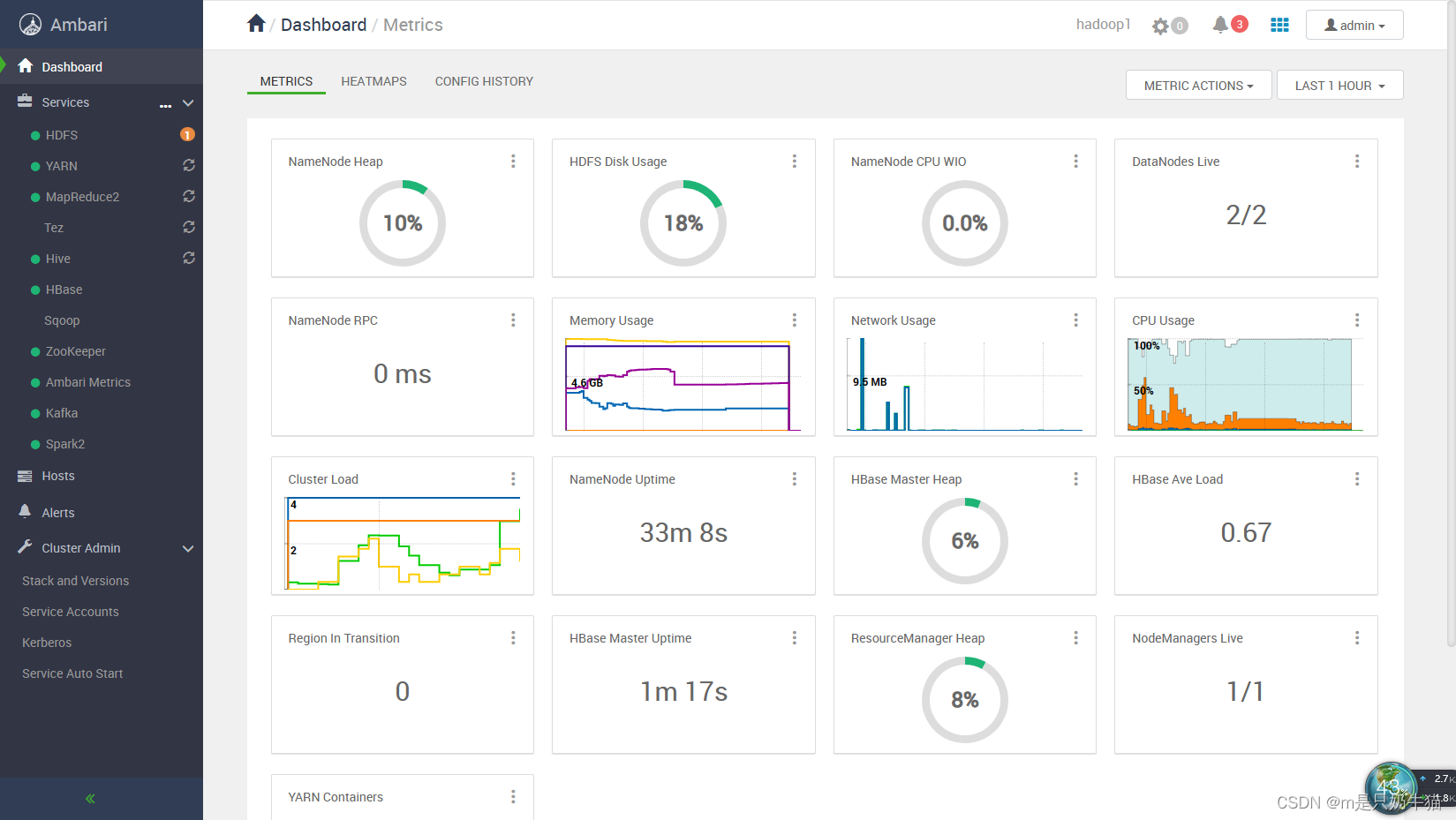Open the HBase service
Image resolution: width=1456 pixels, height=820 pixels.
click(x=64, y=290)
